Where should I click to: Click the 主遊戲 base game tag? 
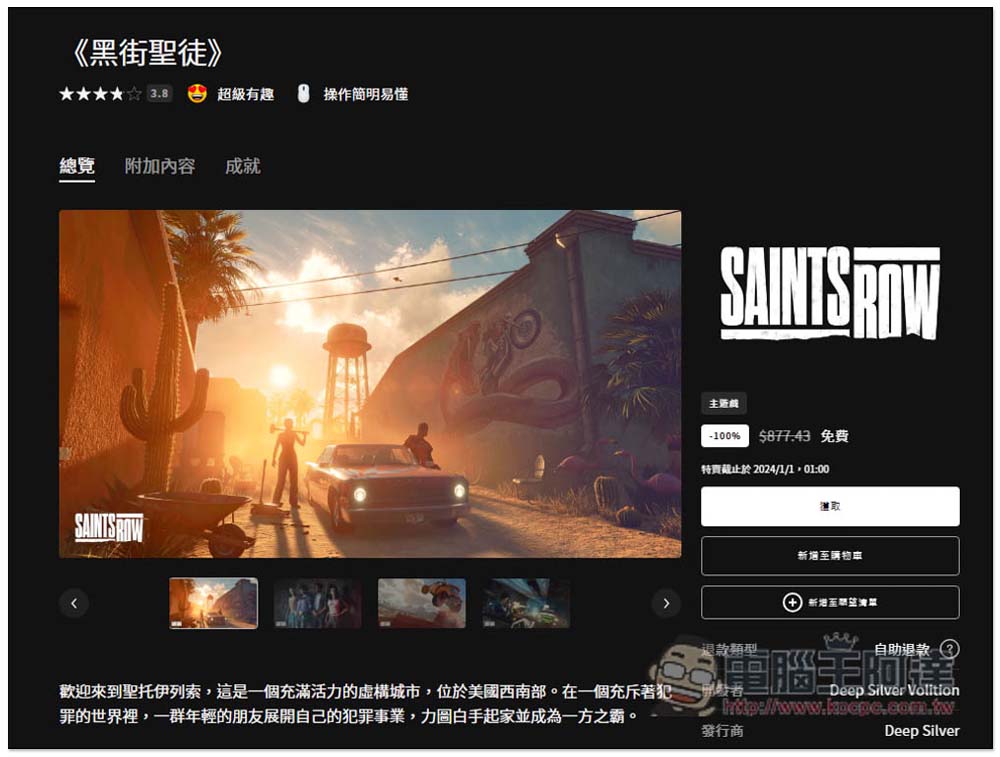click(x=724, y=404)
